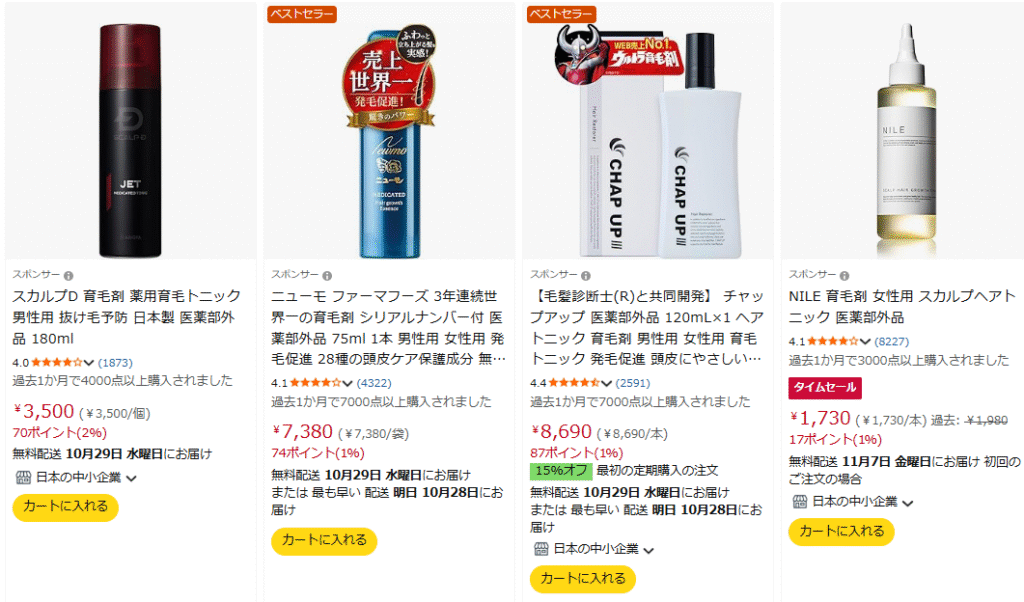Add CHAP UP tonic to cart
This screenshot has height=602, width=1024.
click(583, 578)
